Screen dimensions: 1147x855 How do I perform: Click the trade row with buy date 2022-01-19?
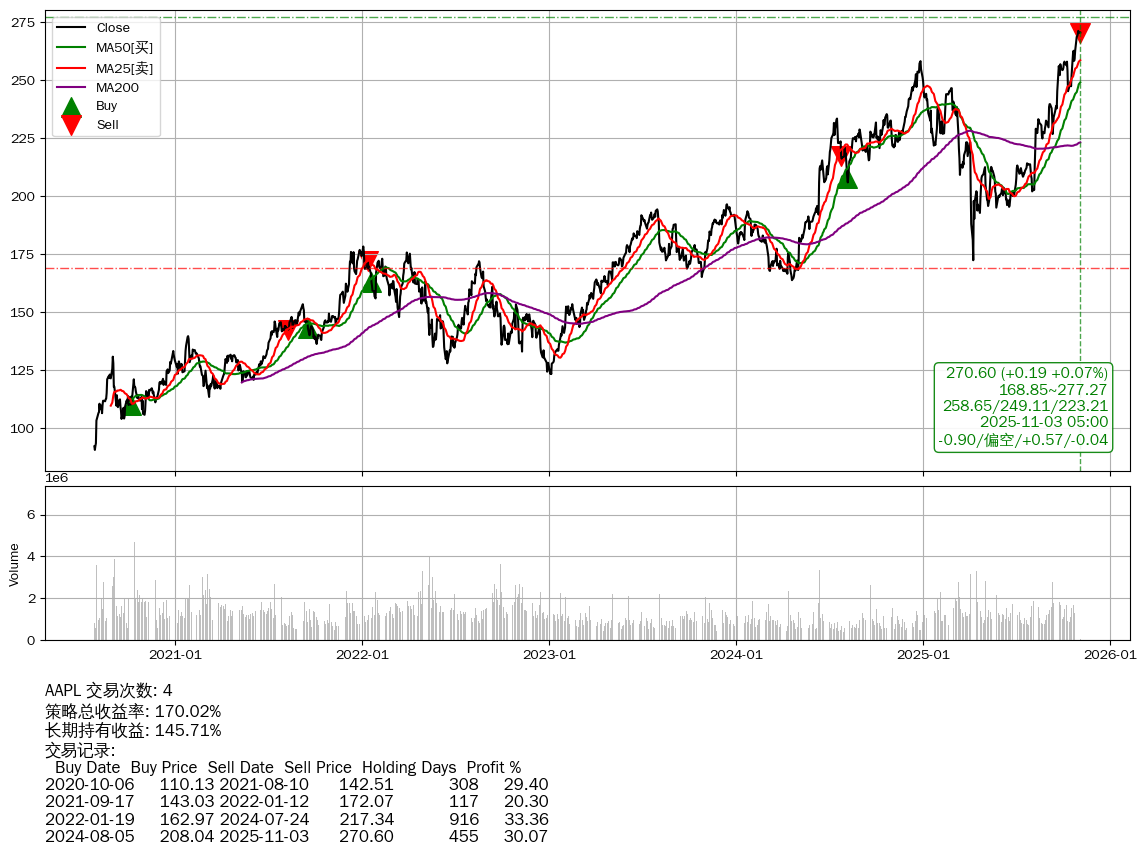click(x=296, y=819)
